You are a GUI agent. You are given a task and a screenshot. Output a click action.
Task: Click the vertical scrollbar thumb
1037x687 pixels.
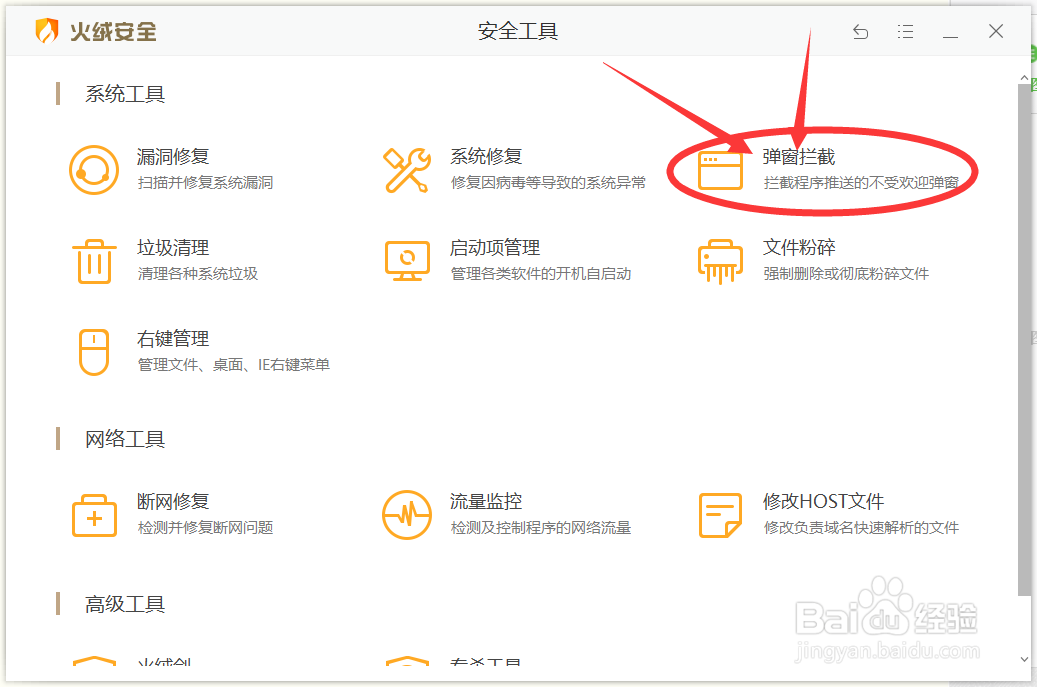1024,340
